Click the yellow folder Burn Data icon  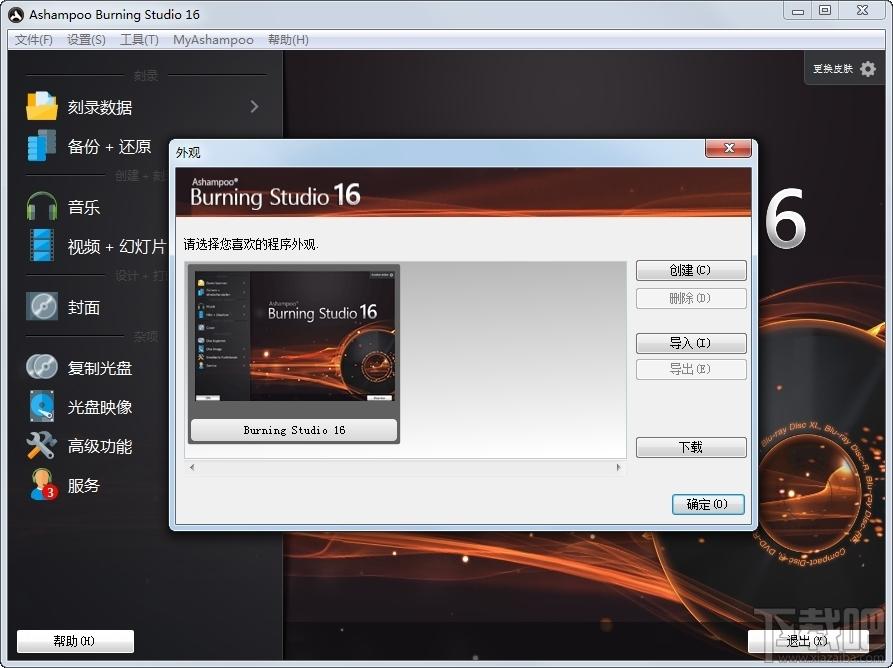pyautogui.click(x=42, y=106)
